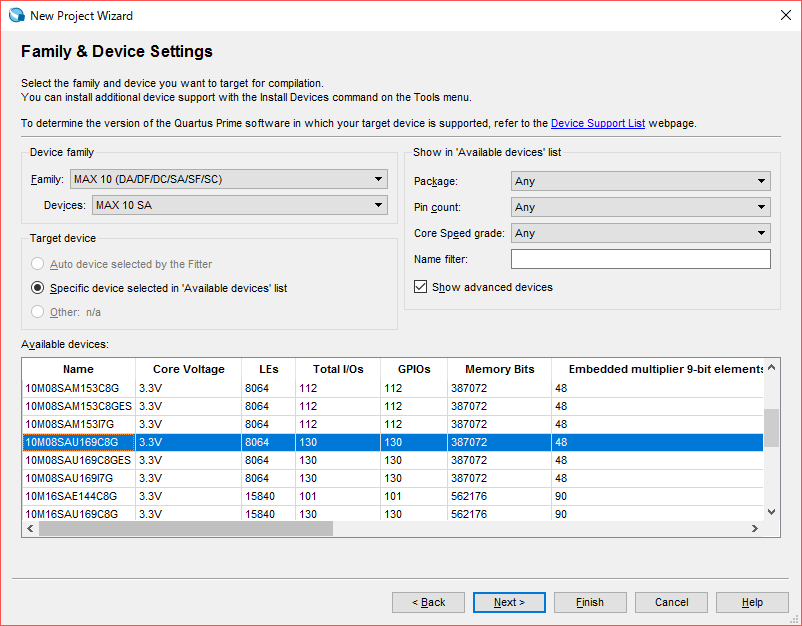Click the Quartus icon in title bar
The image size is (802, 626).
(16, 15)
